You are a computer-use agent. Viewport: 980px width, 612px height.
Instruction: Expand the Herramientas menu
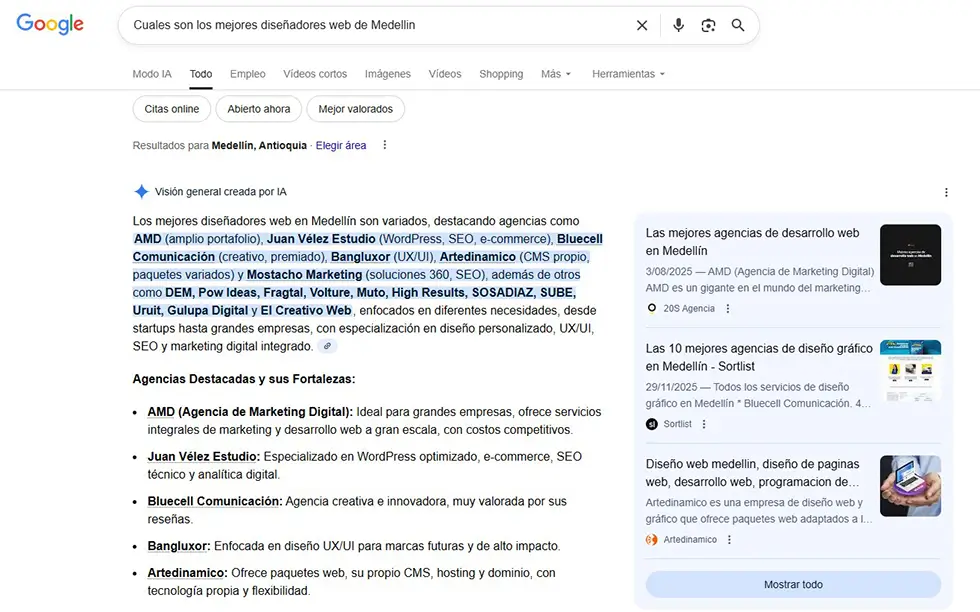[623, 74]
